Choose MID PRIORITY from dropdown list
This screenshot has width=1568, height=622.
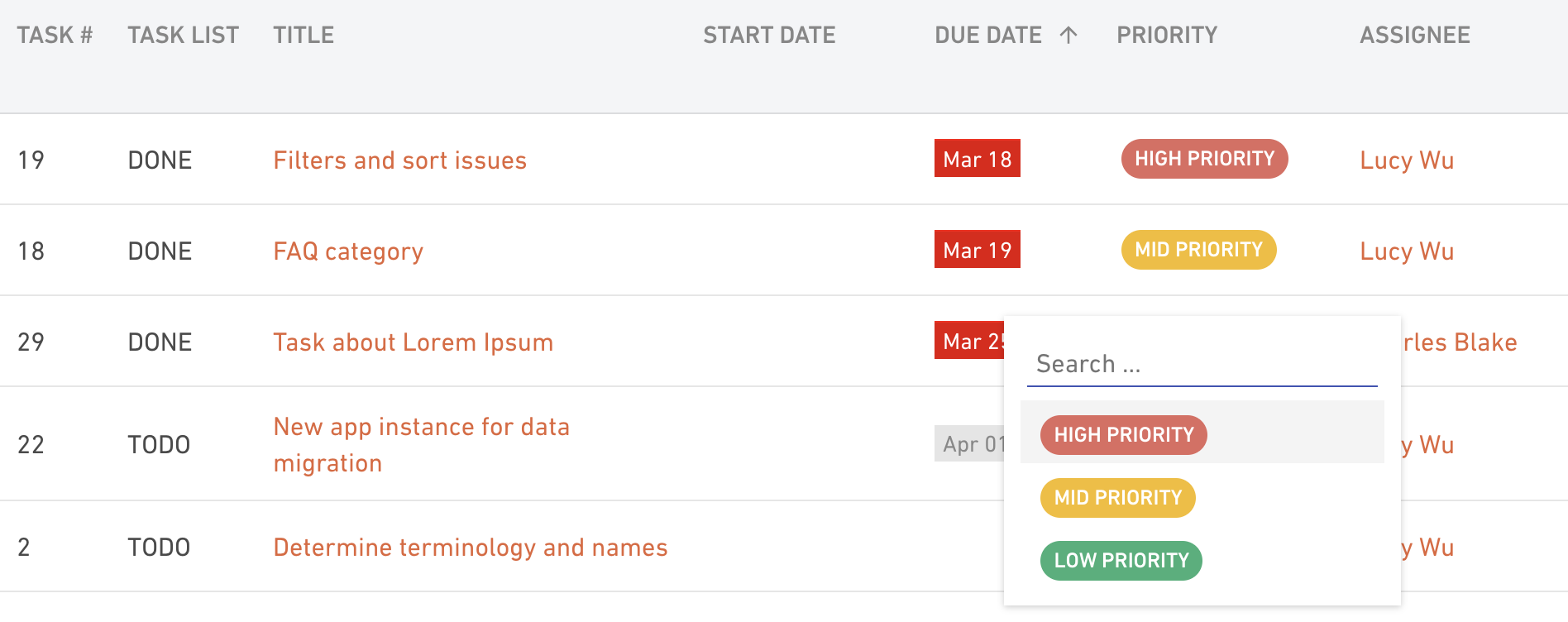[x=1118, y=498]
